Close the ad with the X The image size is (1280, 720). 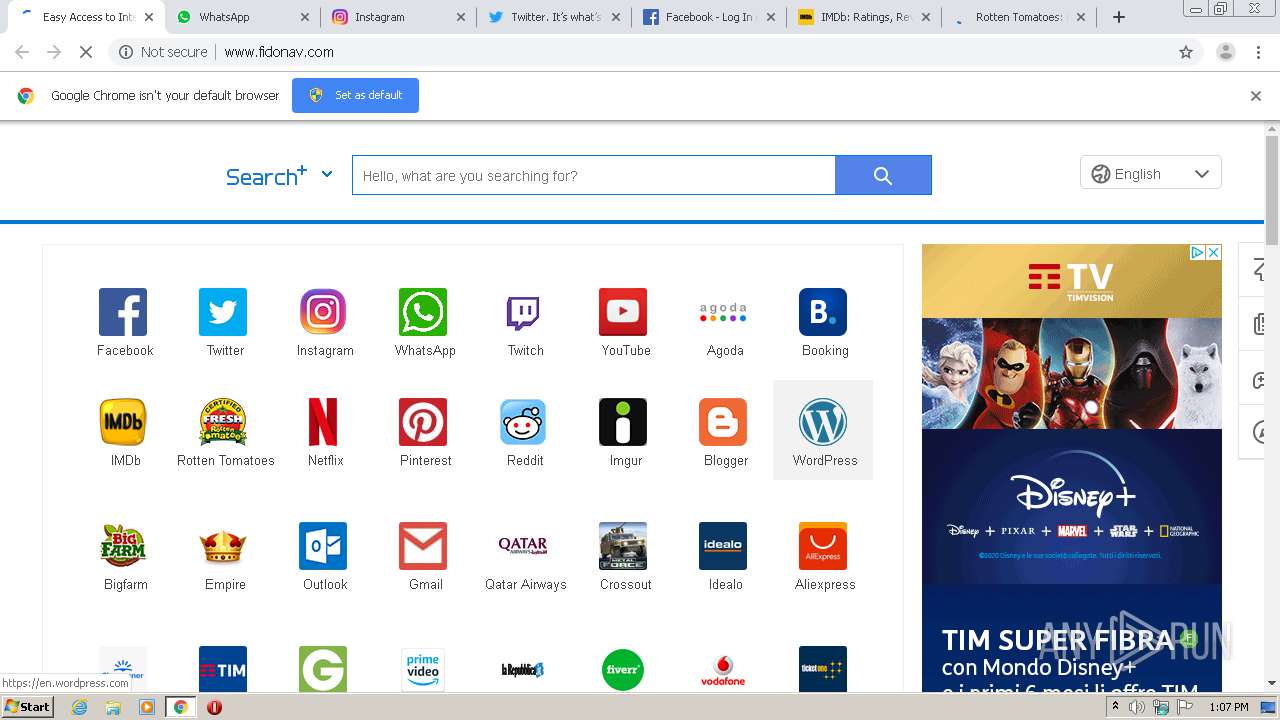[1214, 253]
